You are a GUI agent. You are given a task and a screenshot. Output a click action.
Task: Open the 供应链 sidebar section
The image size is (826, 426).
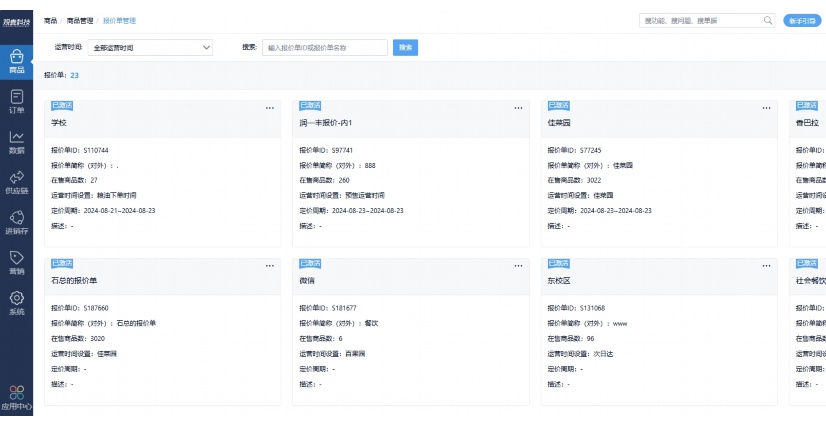(16, 183)
